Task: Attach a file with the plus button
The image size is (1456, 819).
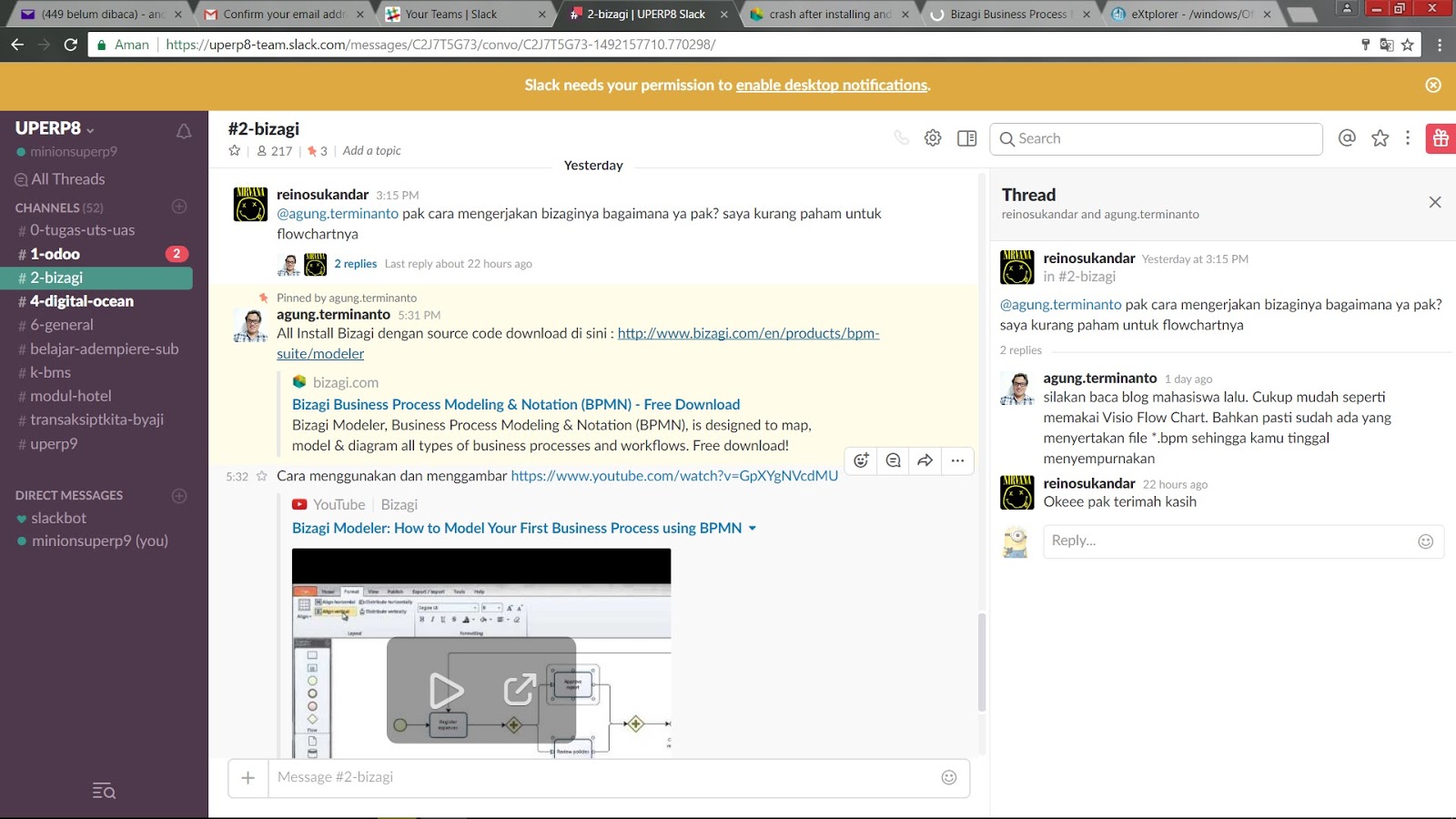Action: tap(248, 777)
